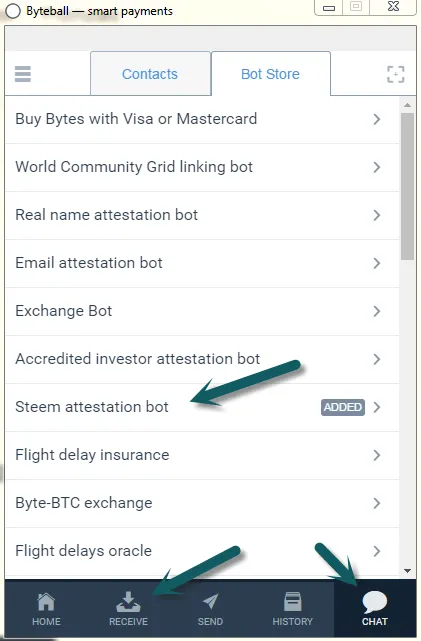Open the Email attestation bot entry
Screen dimensions: 421x641
(x=202, y=263)
